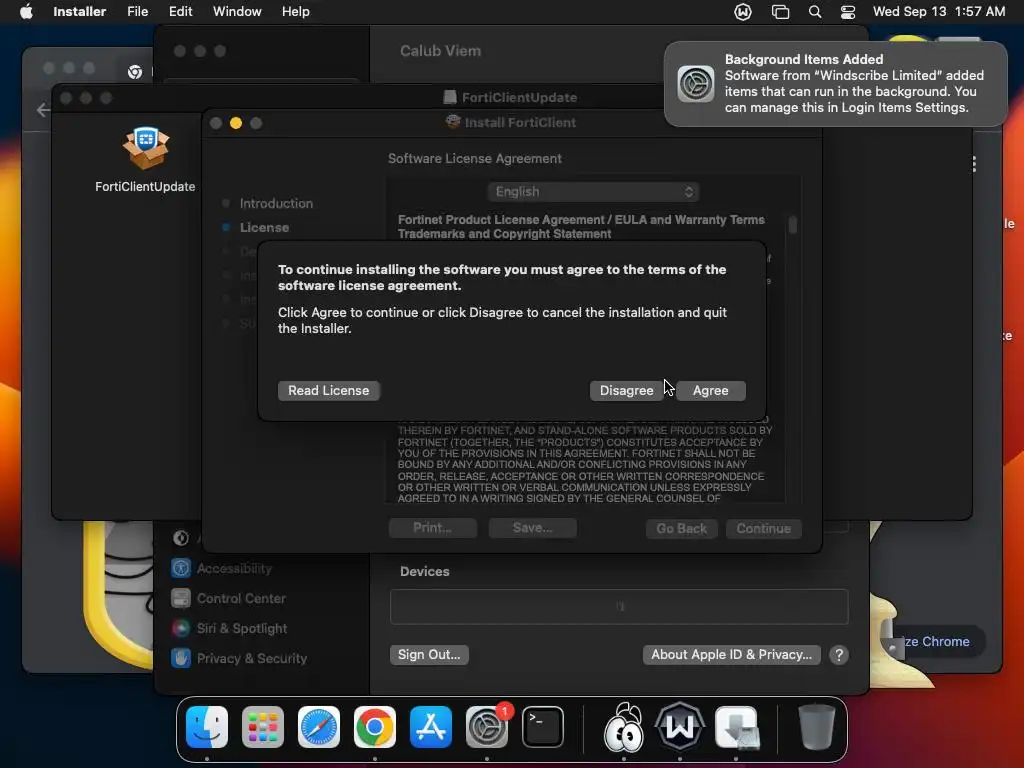The width and height of the screenshot is (1024, 768).
Task: Click System Settings icon in the notification
Action: [696, 84]
